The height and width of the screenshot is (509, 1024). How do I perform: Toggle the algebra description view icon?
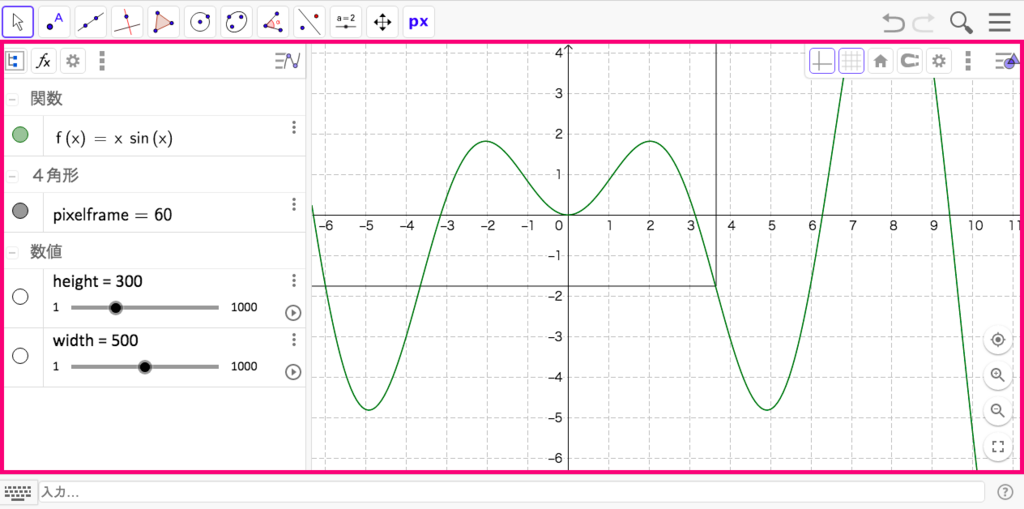pos(14,61)
